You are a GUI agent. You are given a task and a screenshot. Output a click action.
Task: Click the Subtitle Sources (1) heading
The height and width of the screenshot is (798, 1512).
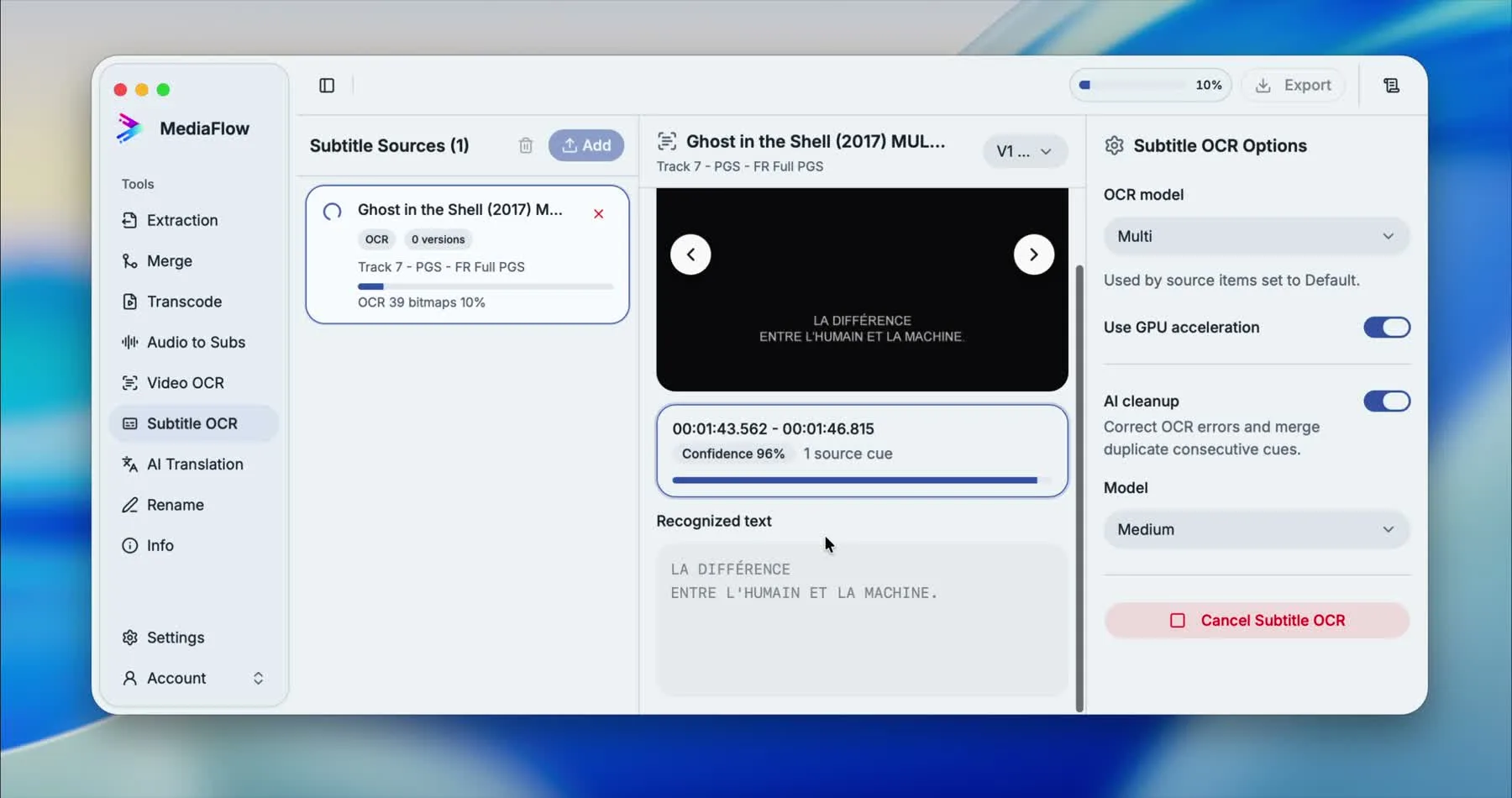click(390, 145)
